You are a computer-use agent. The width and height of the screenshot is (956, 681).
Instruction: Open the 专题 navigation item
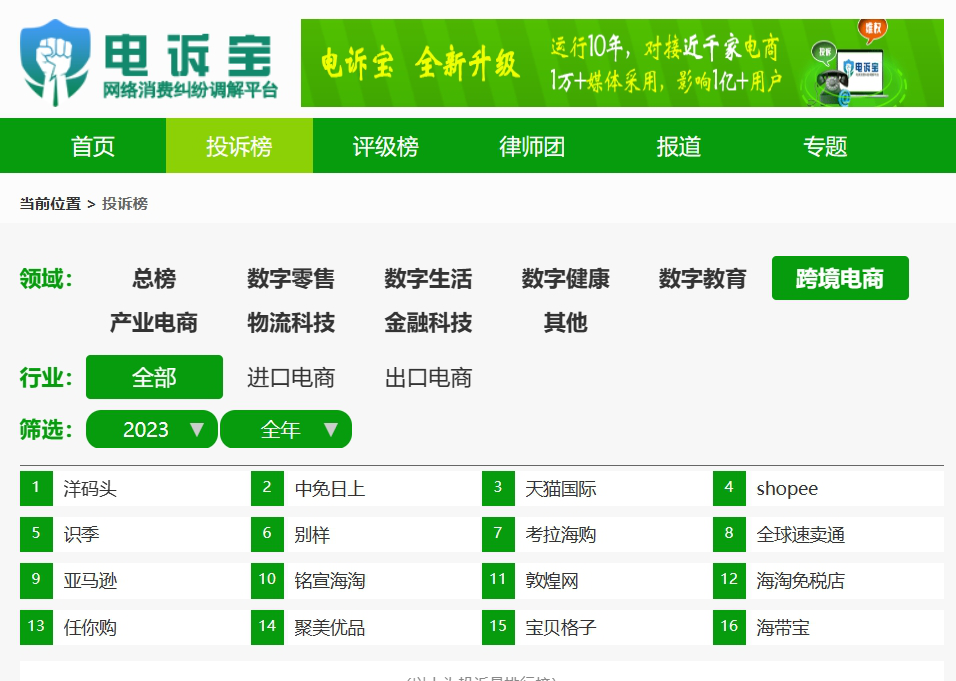point(825,146)
